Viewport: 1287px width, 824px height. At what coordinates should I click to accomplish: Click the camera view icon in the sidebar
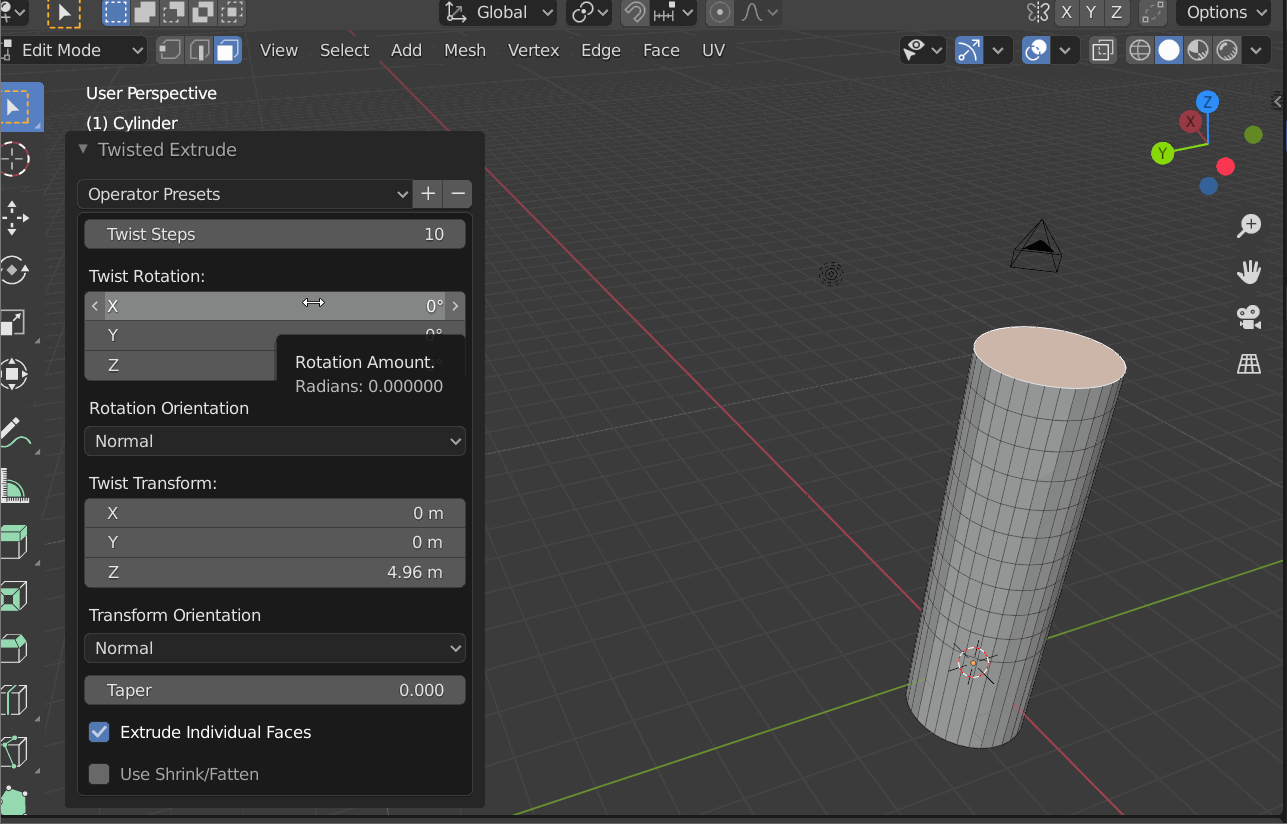(1248, 317)
